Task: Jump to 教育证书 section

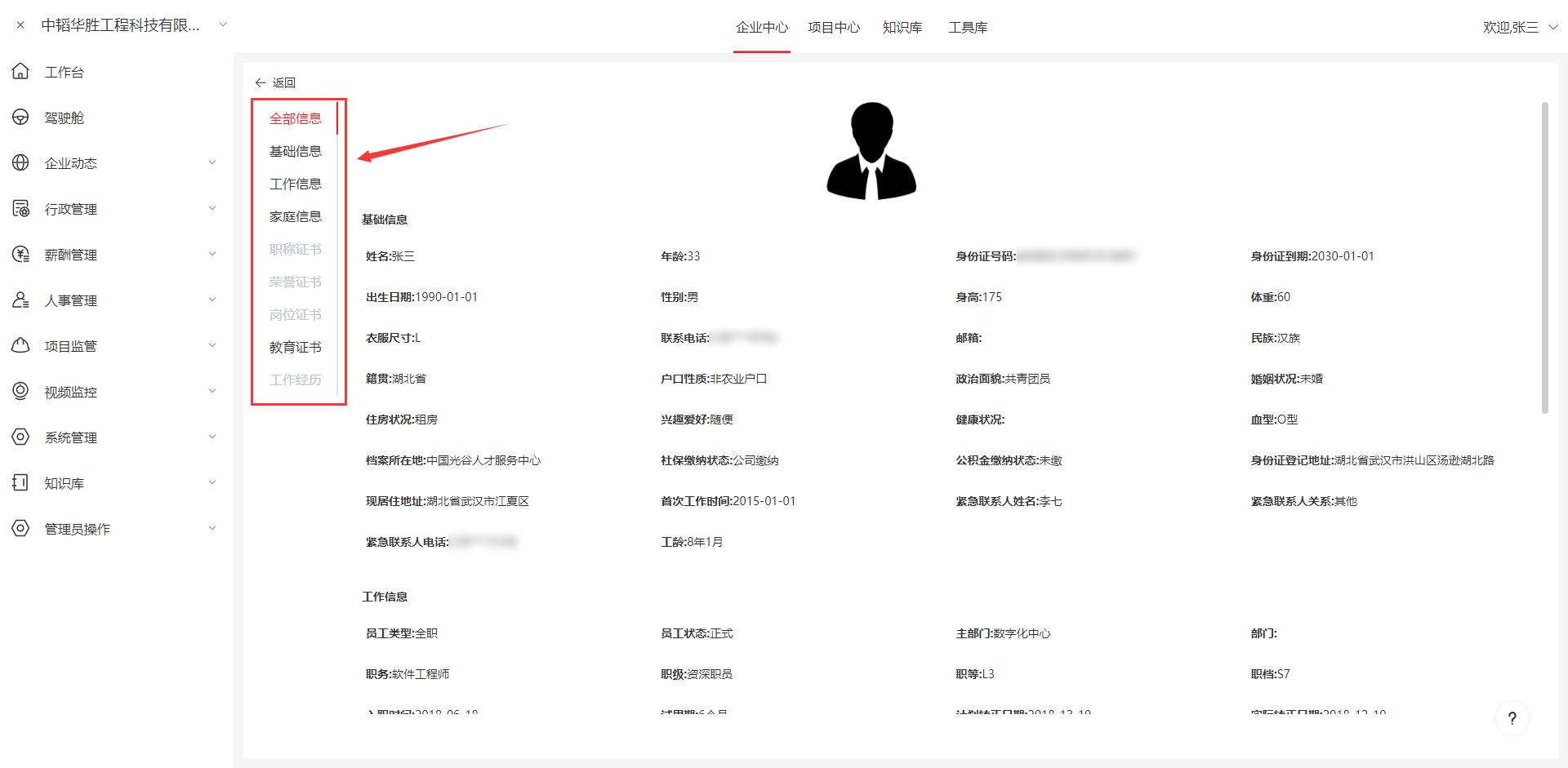Action: click(x=296, y=348)
